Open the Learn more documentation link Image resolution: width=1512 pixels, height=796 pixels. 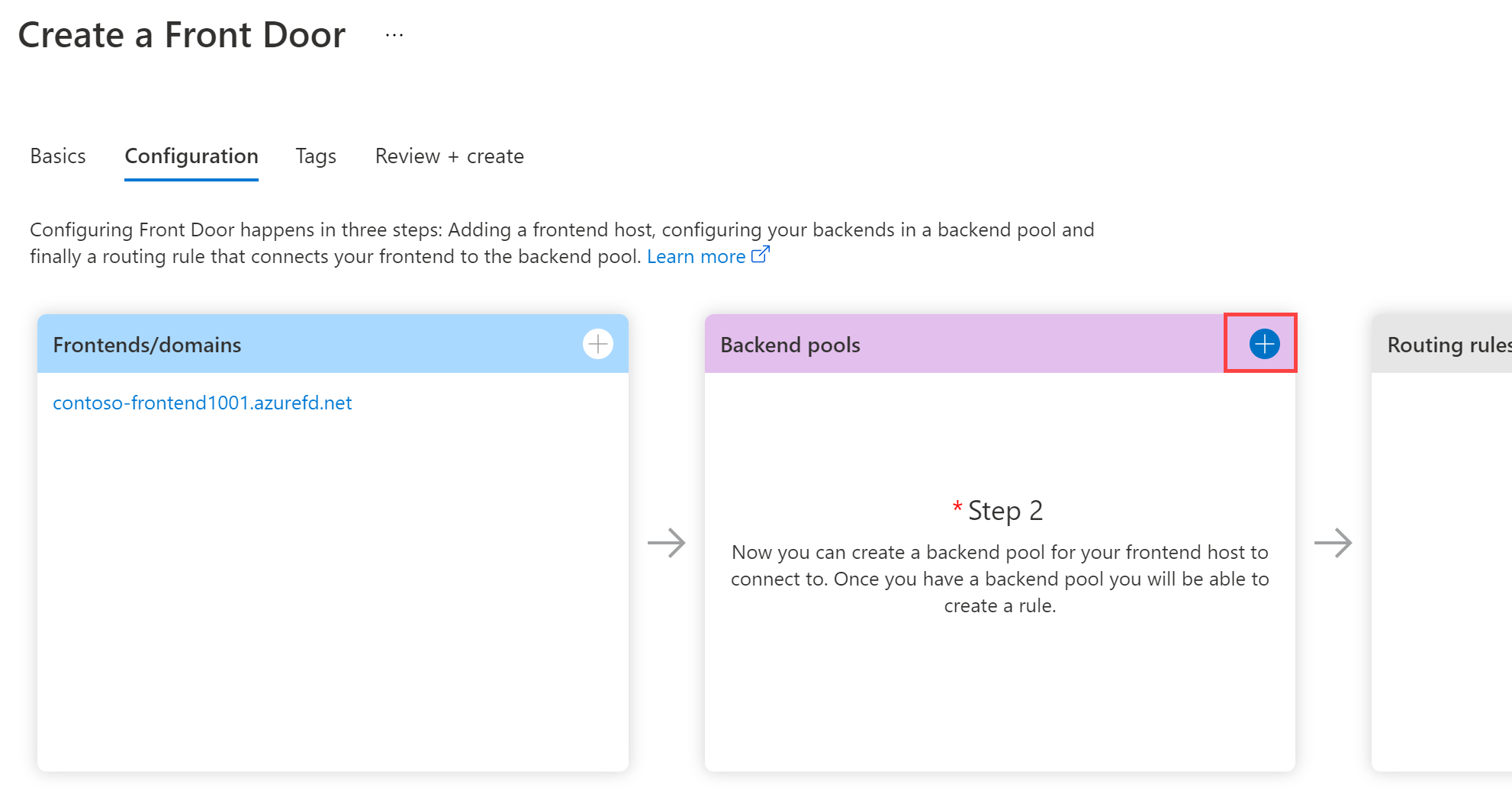click(x=696, y=256)
